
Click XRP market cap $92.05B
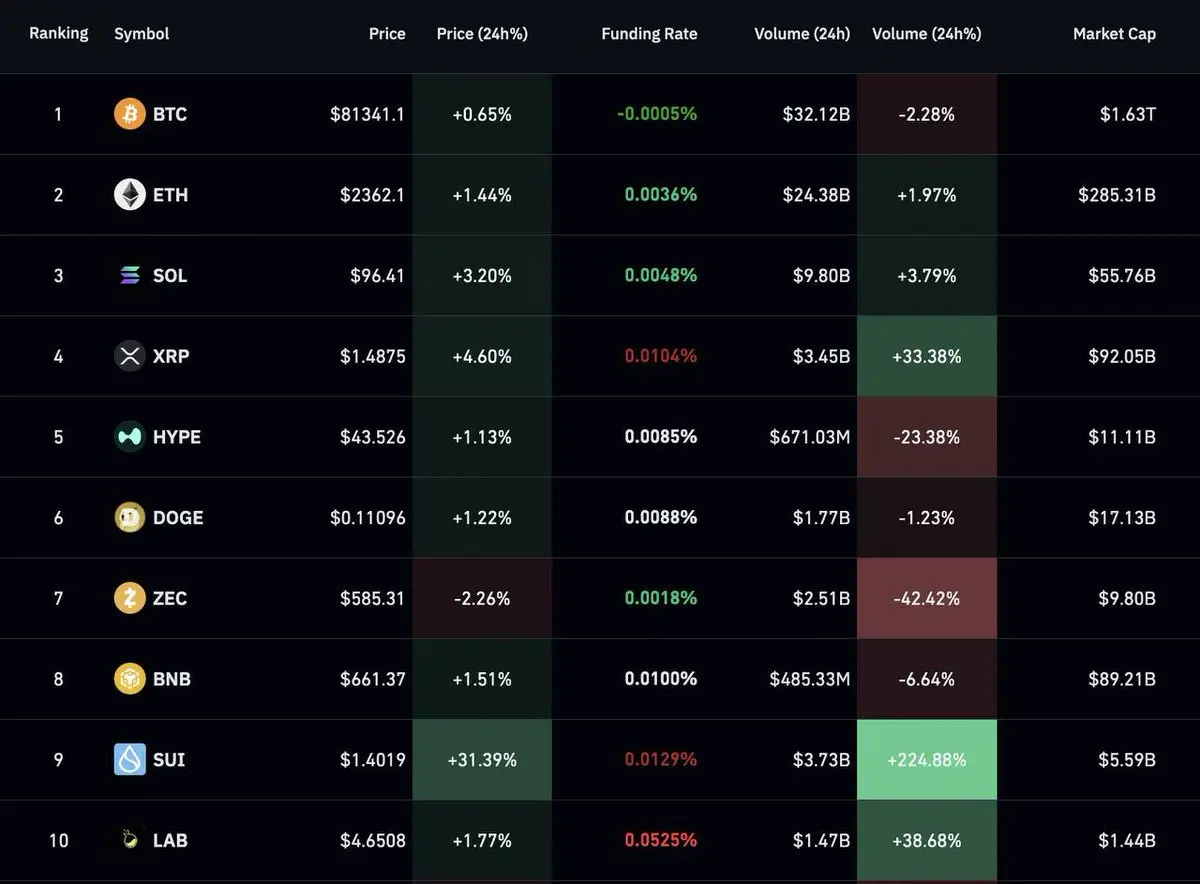(1122, 356)
